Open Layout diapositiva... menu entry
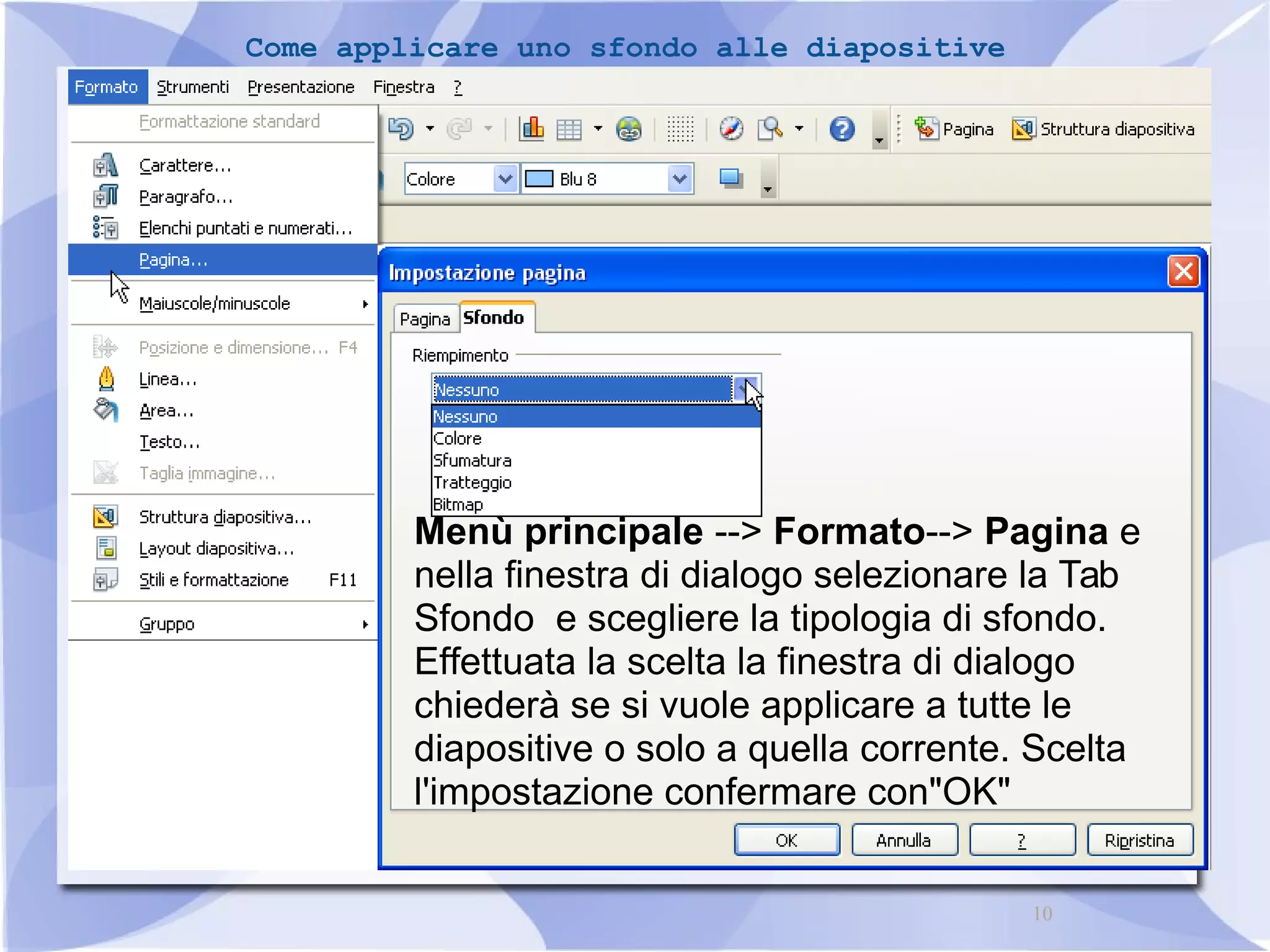Screen dimensions: 1270x952 pyautogui.click(x=222, y=549)
